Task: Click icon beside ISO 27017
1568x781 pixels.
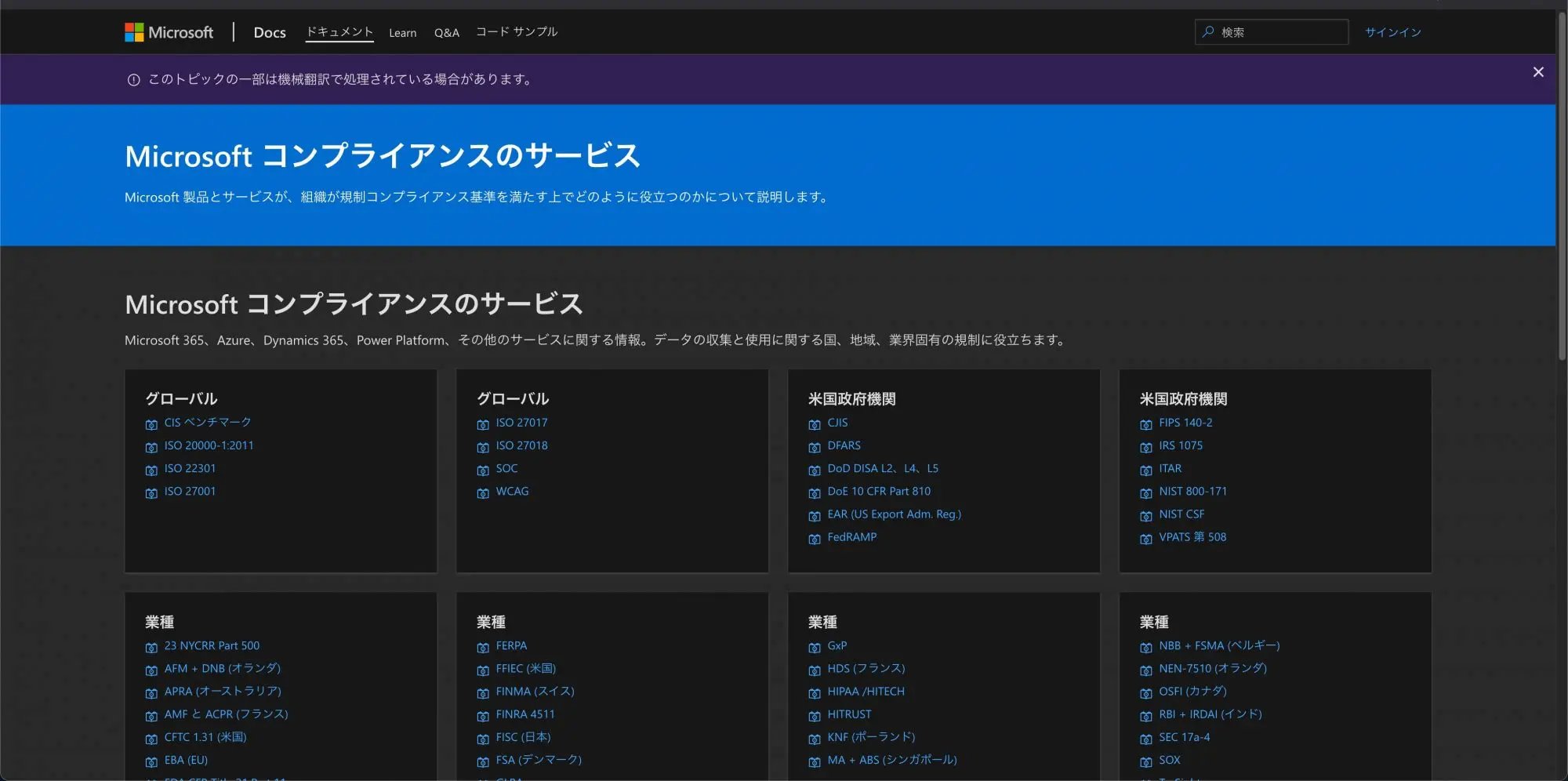Action: [483, 424]
